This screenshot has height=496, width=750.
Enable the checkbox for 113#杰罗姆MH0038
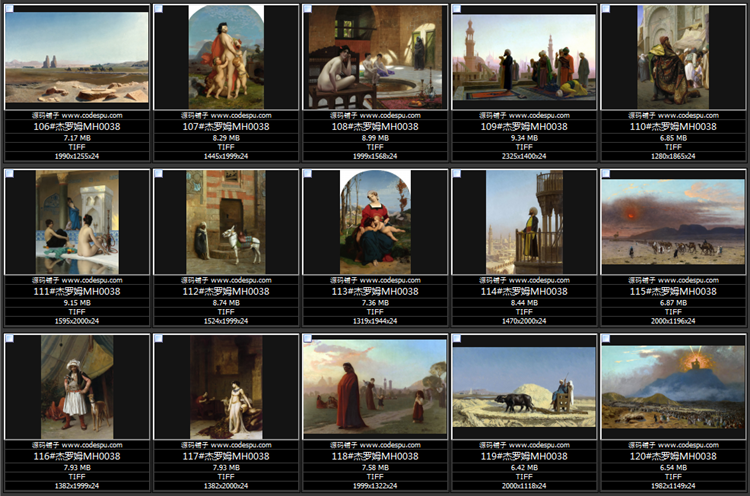(308, 174)
